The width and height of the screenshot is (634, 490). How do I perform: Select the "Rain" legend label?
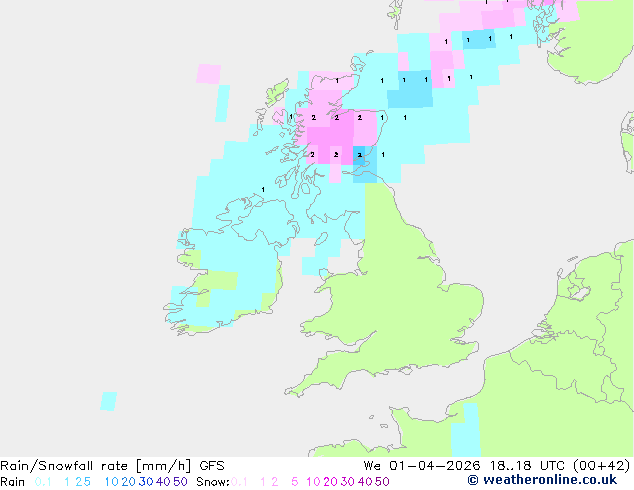pyautogui.click(x=13, y=482)
